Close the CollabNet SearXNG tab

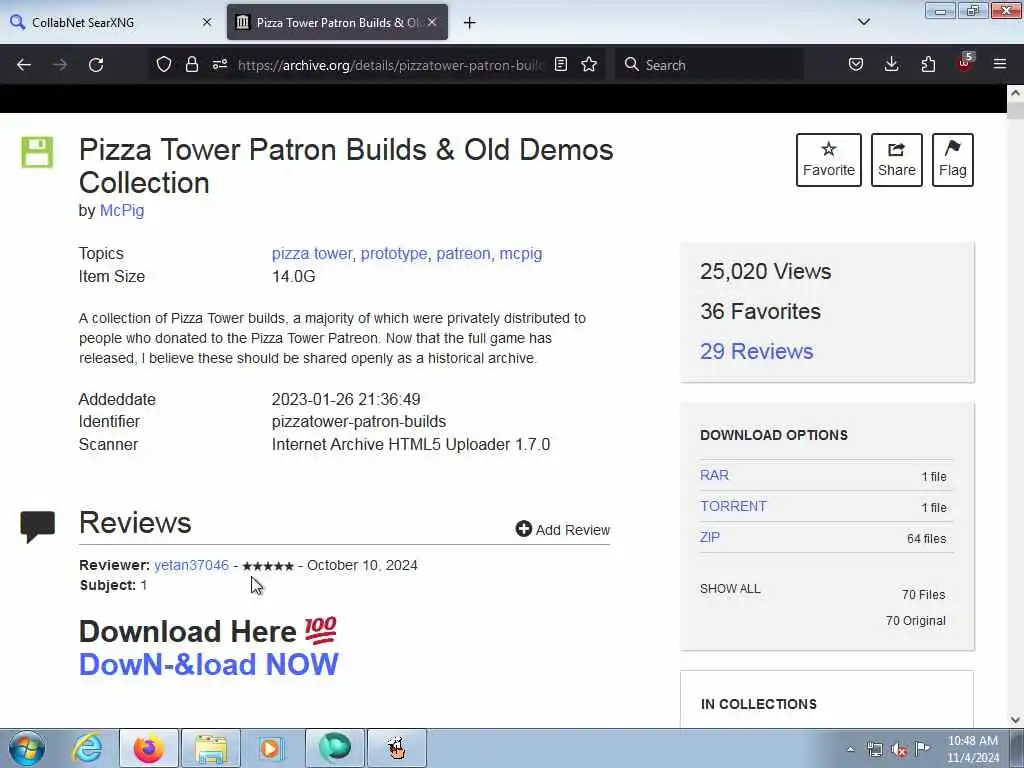[x=207, y=22]
